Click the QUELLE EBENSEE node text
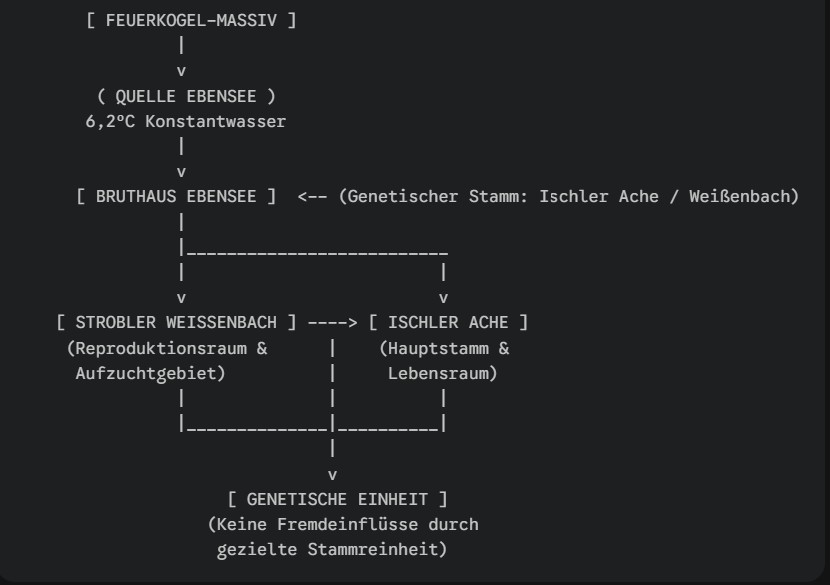 pyautogui.click(x=187, y=97)
